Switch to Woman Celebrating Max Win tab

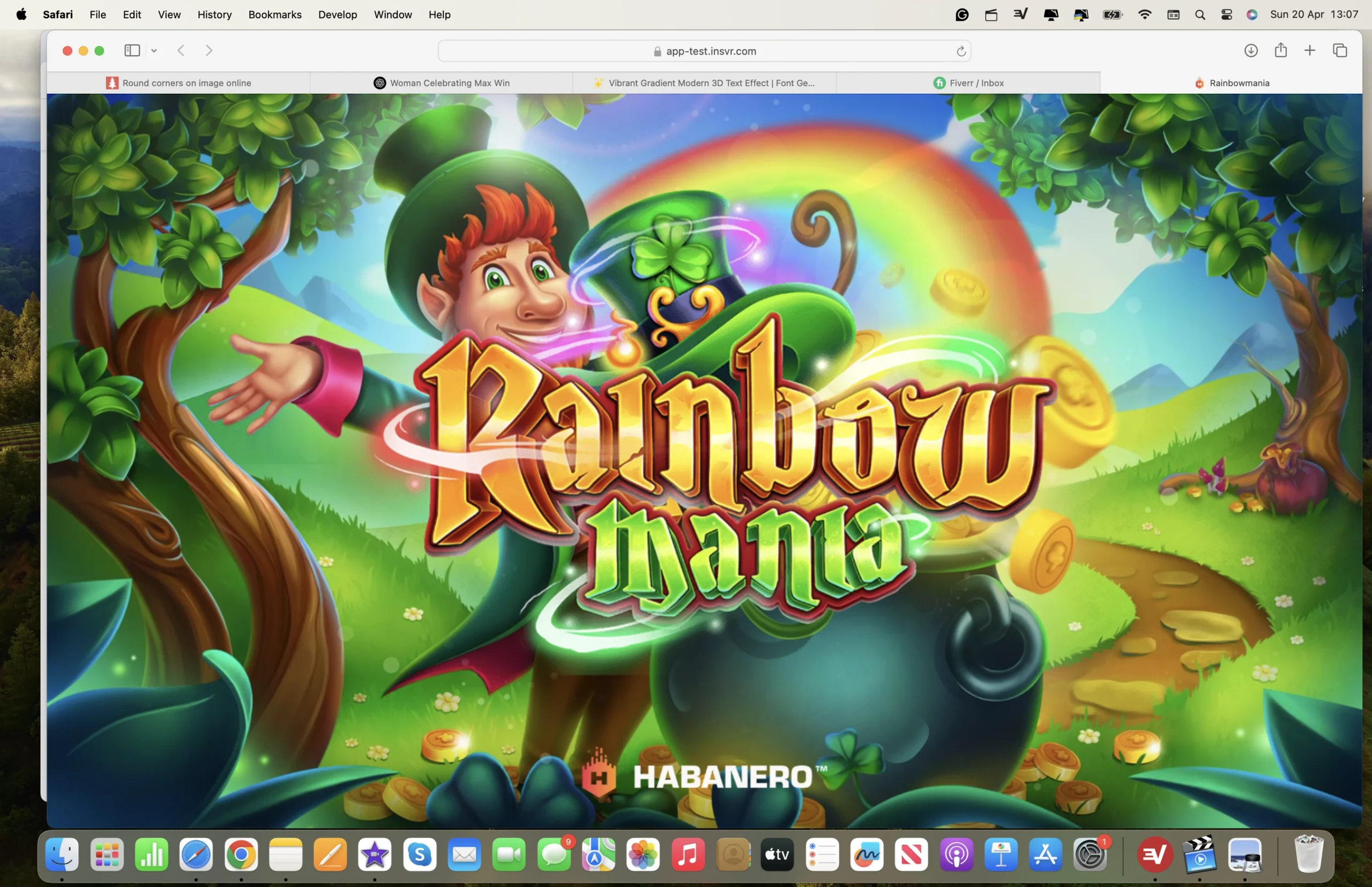[441, 83]
